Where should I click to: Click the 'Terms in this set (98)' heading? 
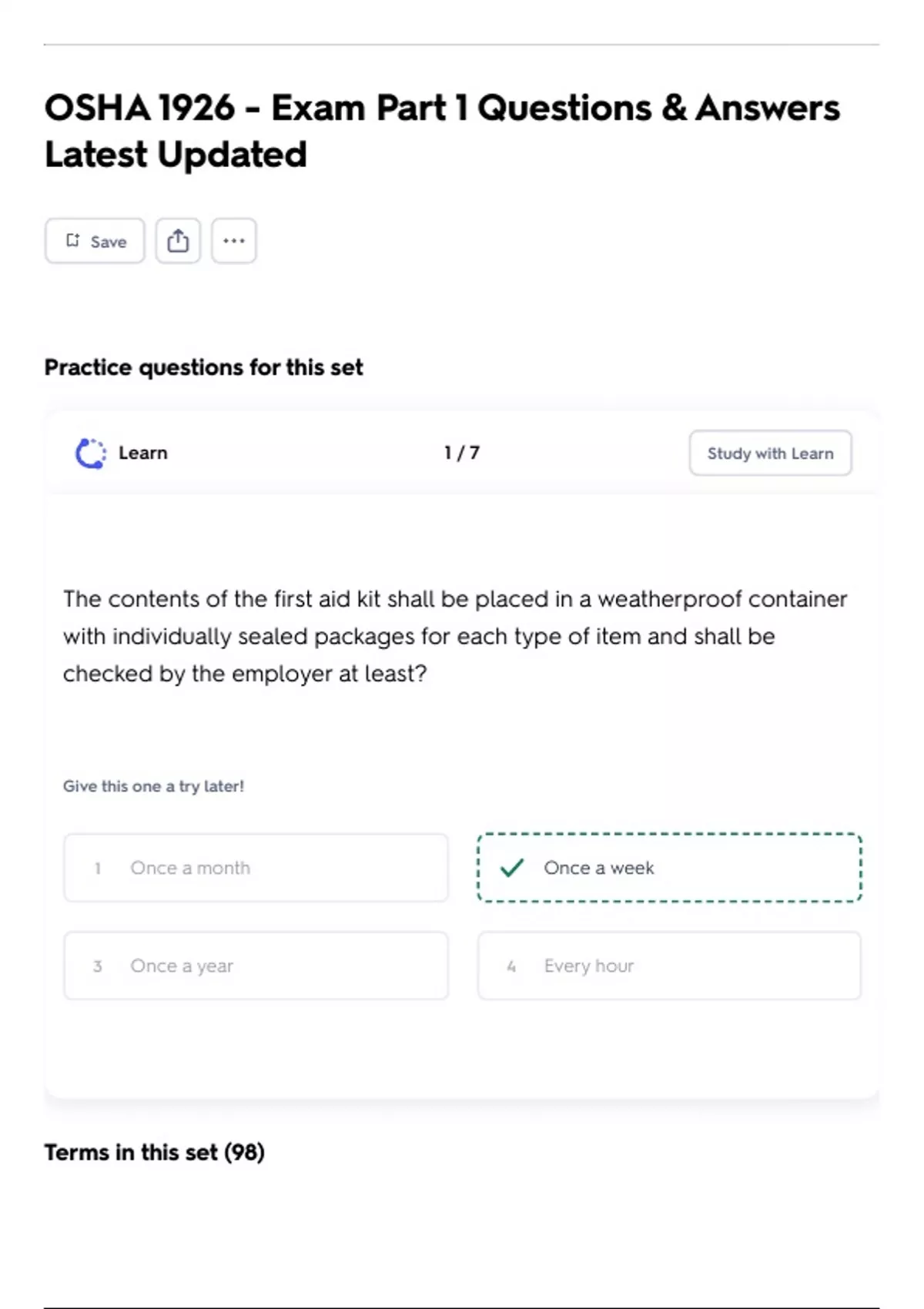pyautogui.click(x=155, y=1153)
